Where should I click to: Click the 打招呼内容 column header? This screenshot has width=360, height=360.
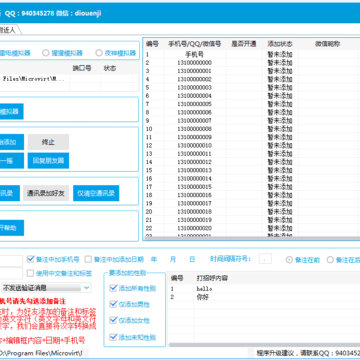(x=212, y=278)
